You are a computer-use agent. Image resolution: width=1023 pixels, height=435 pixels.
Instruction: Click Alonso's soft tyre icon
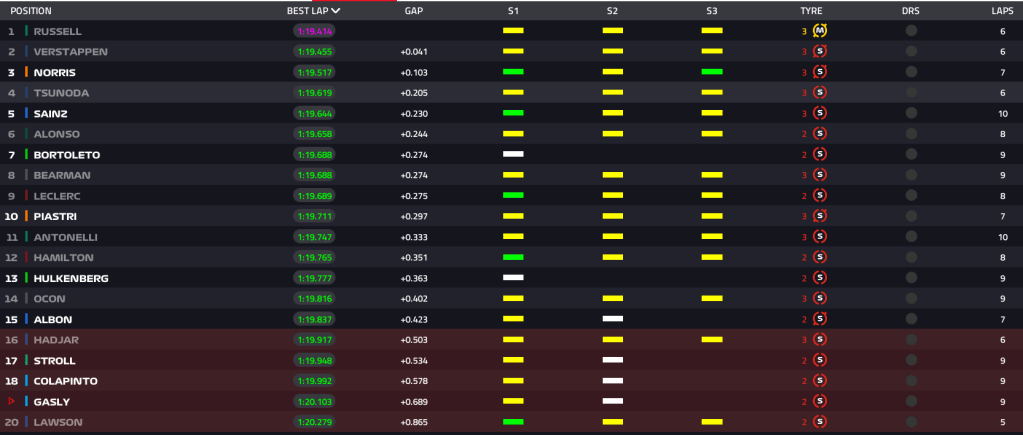tap(820, 134)
